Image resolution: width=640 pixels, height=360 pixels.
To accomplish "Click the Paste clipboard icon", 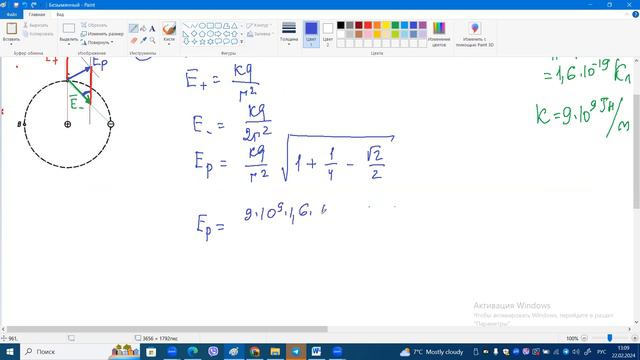I will 11,29.
